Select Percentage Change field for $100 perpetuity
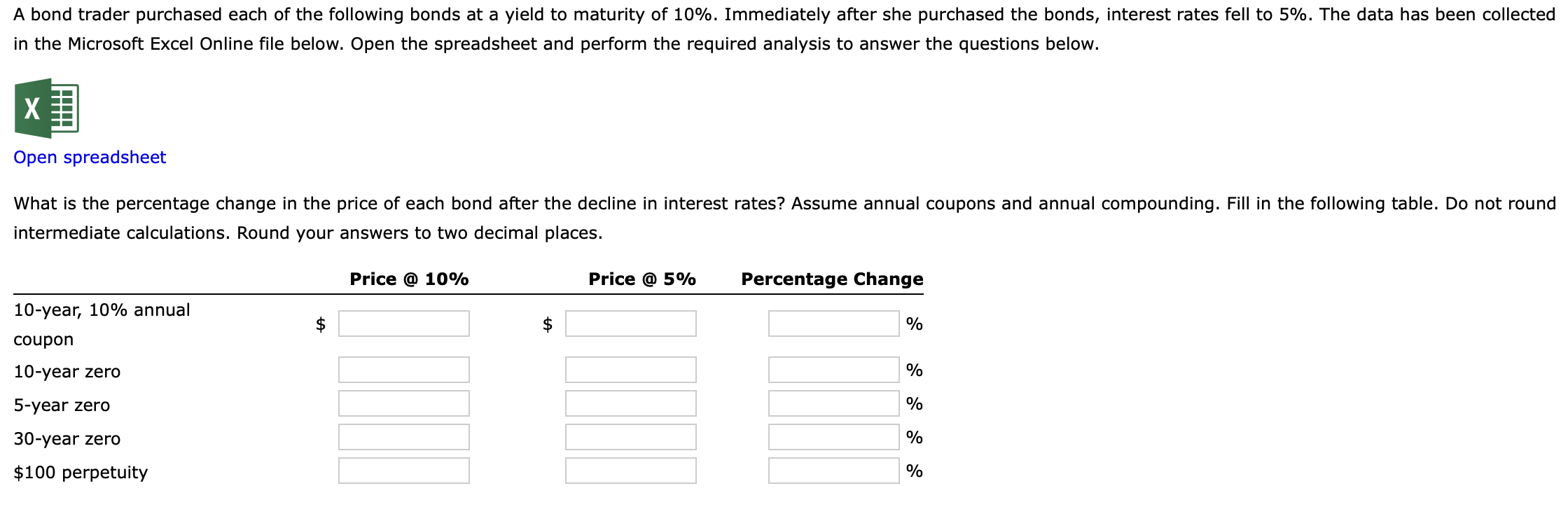The image size is (1568, 514). 834,471
